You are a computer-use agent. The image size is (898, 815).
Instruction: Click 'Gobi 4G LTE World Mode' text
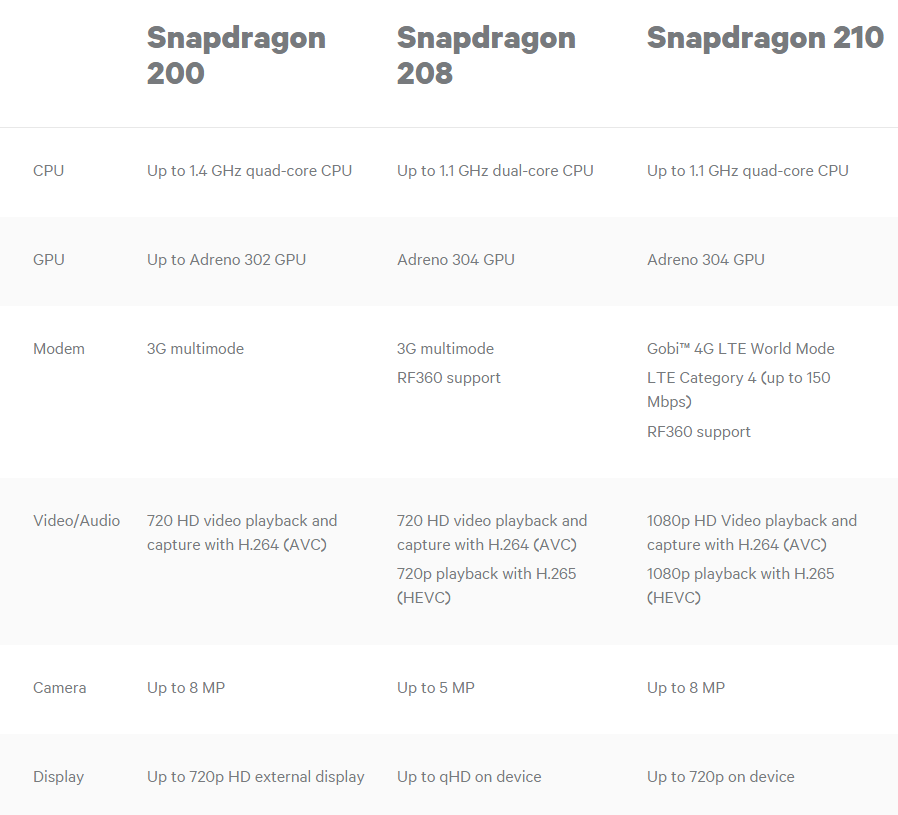[x=741, y=349]
